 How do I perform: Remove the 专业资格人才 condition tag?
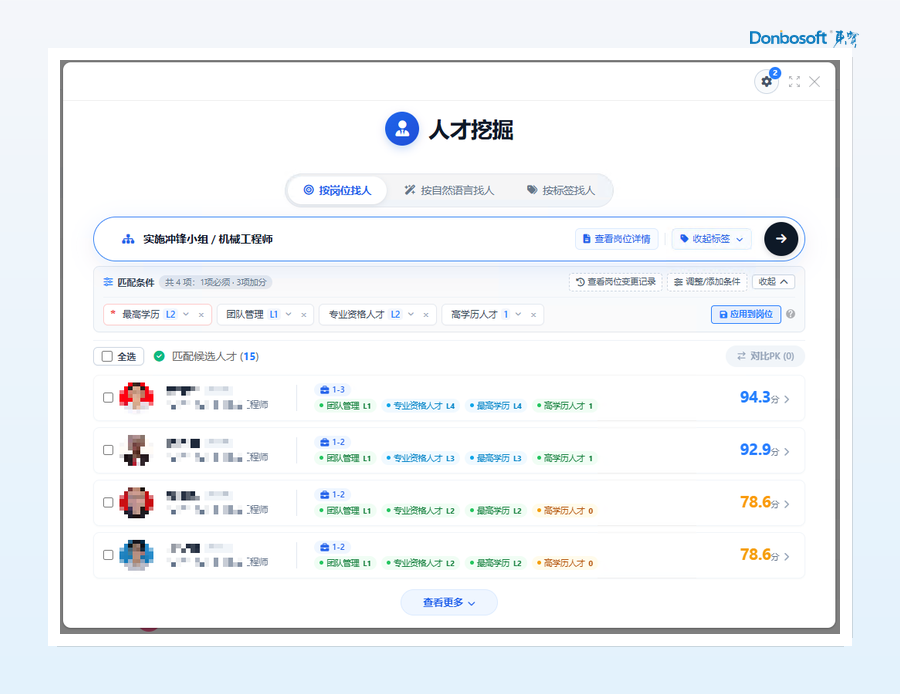(x=426, y=315)
